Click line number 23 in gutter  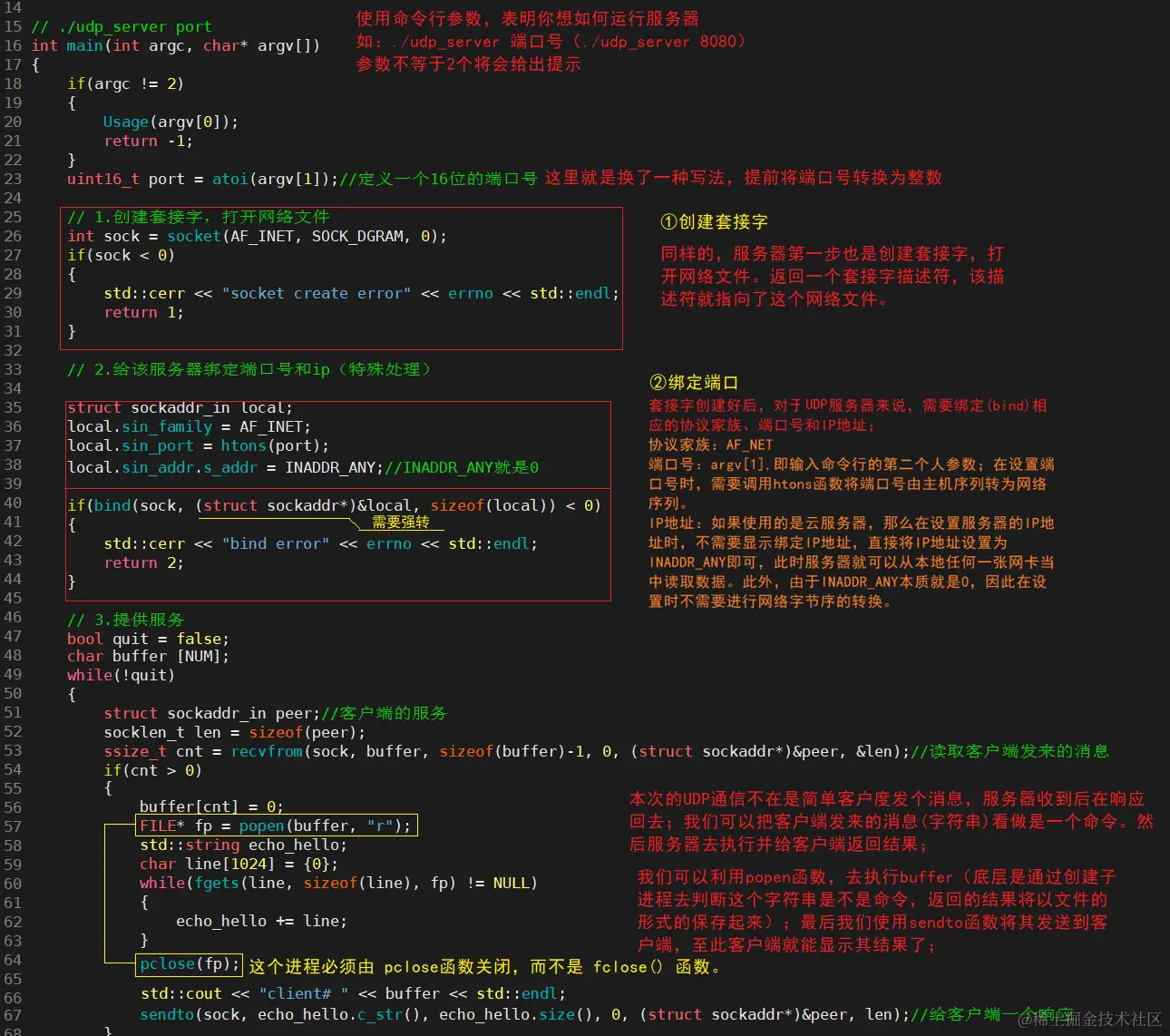(x=13, y=179)
